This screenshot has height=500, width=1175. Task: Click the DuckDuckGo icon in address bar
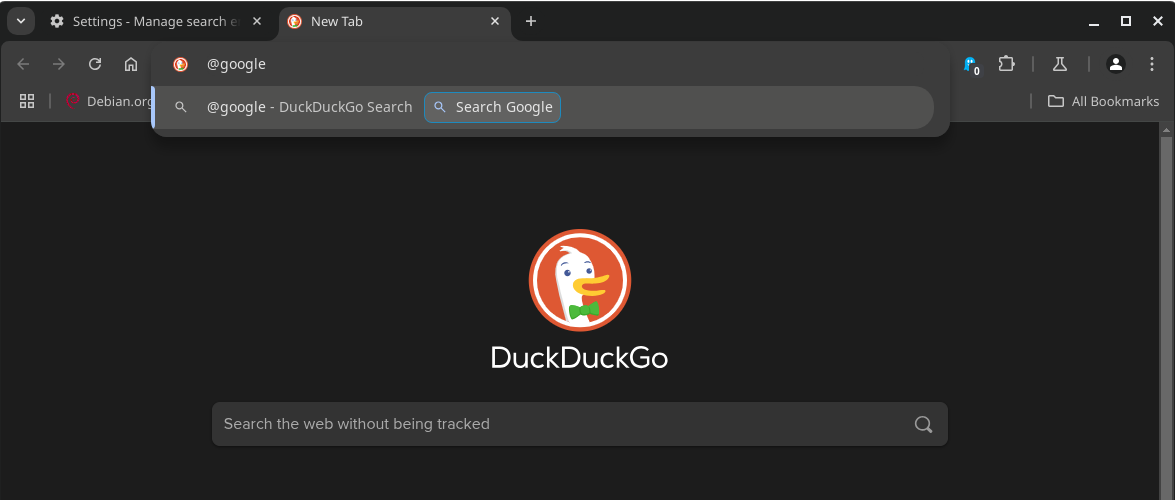[x=181, y=64]
